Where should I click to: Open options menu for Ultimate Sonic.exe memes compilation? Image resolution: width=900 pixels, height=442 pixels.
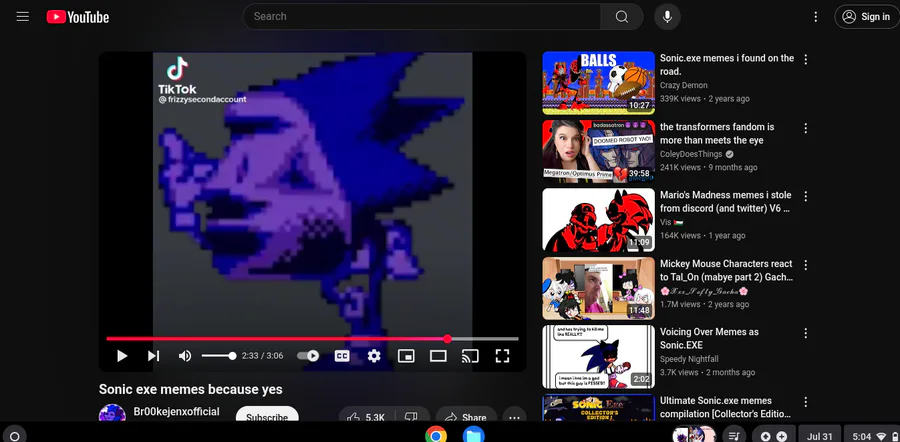click(806, 401)
